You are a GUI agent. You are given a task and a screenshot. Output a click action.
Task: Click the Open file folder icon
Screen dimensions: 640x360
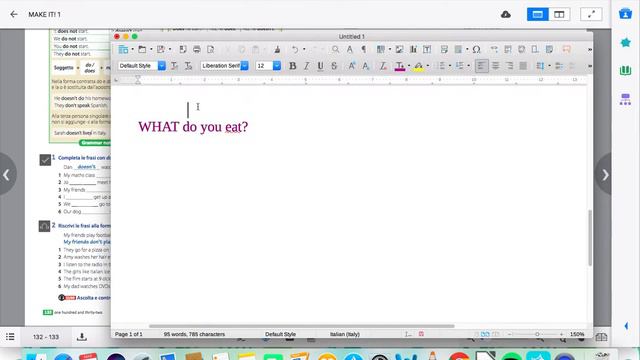[142, 49]
